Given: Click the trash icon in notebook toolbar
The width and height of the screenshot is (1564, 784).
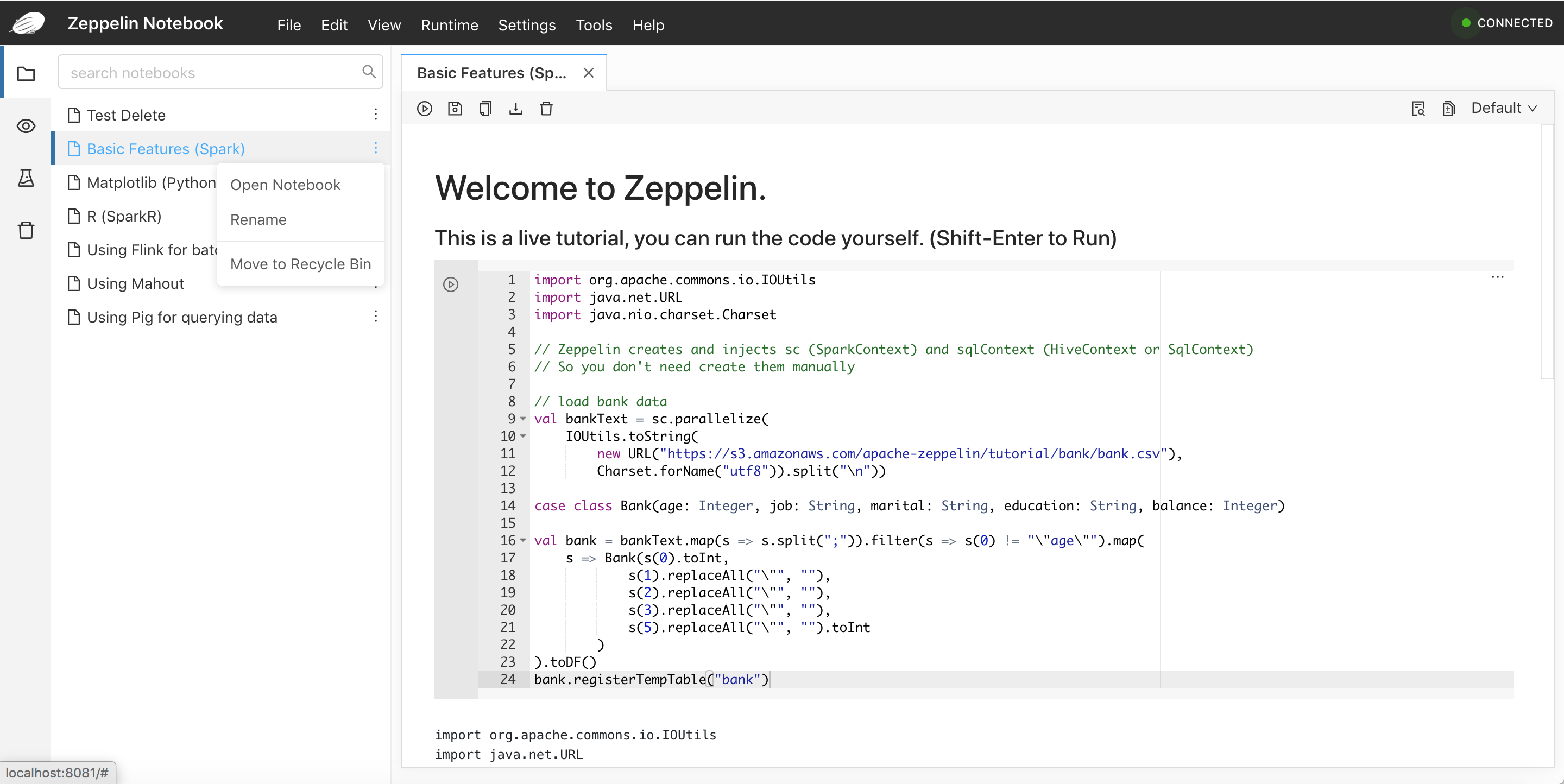Looking at the screenshot, I should (546, 109).
